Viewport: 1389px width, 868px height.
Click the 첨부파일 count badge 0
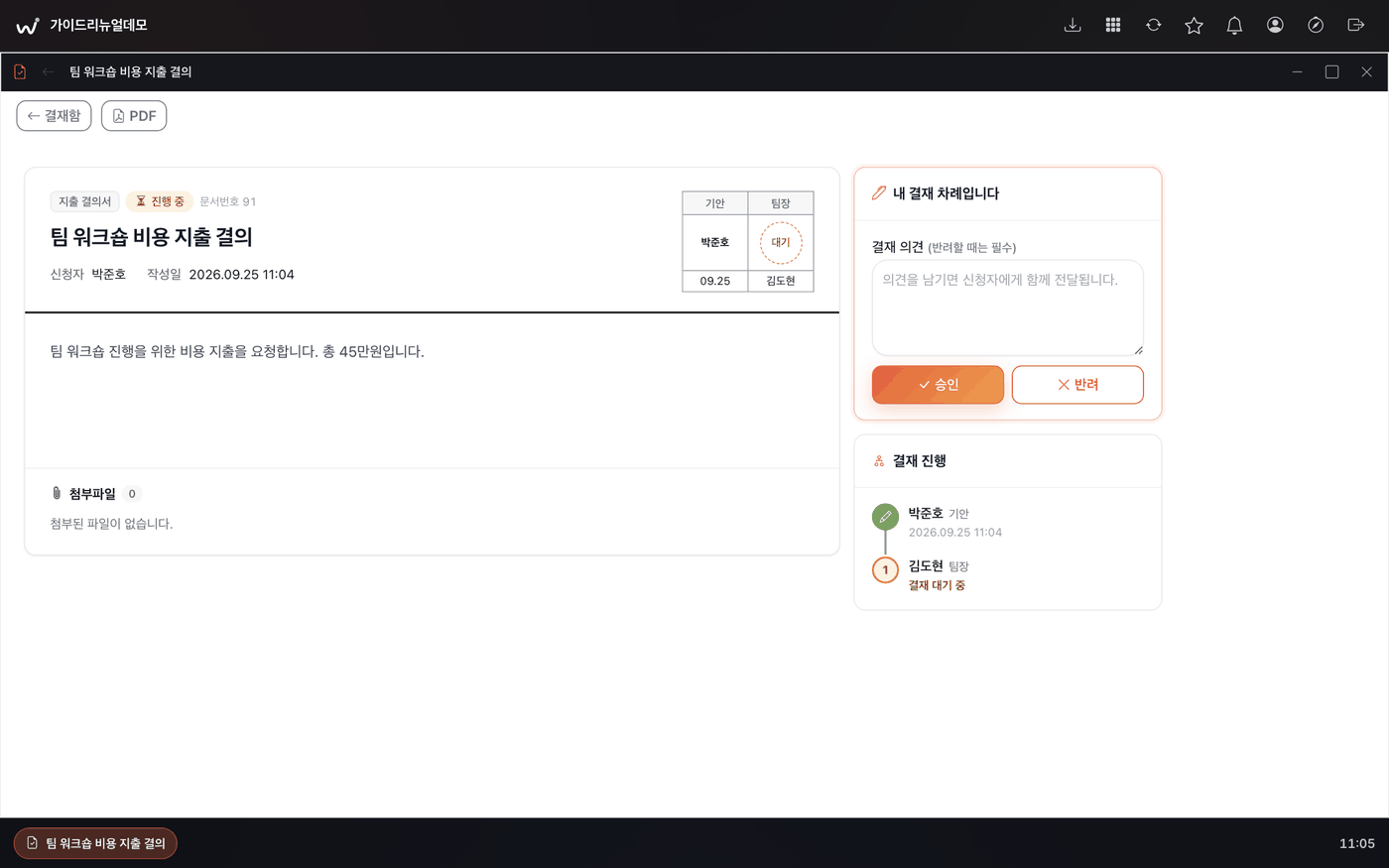(x=132, y=494)
